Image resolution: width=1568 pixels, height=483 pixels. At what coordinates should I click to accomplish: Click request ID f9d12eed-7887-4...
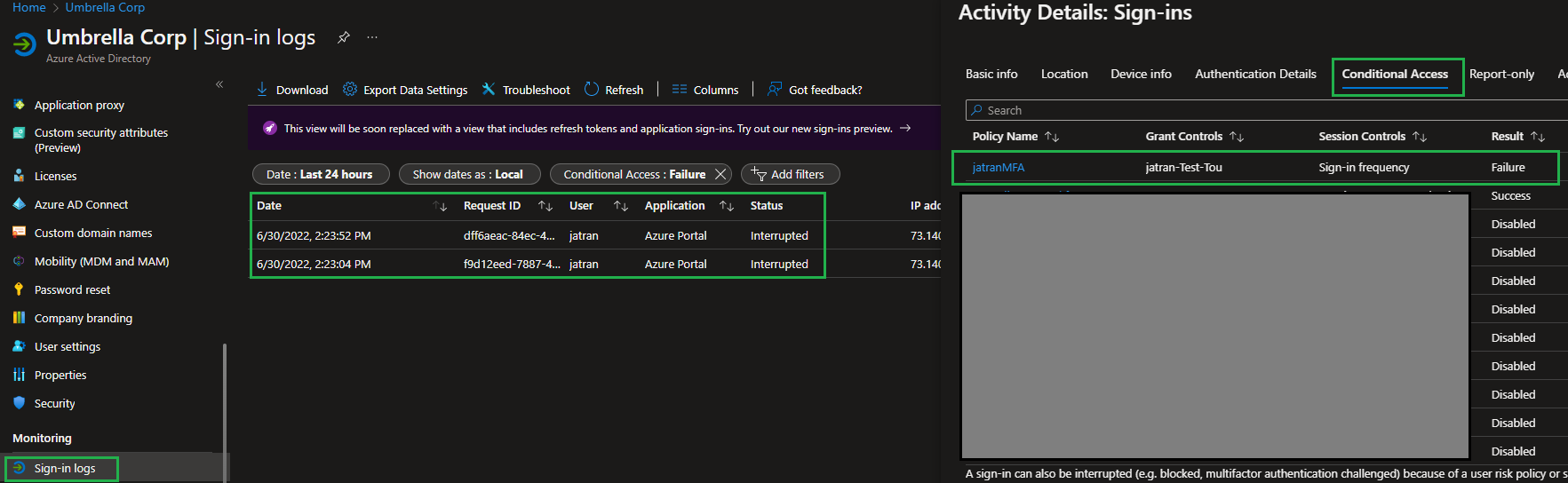[511, 264]
